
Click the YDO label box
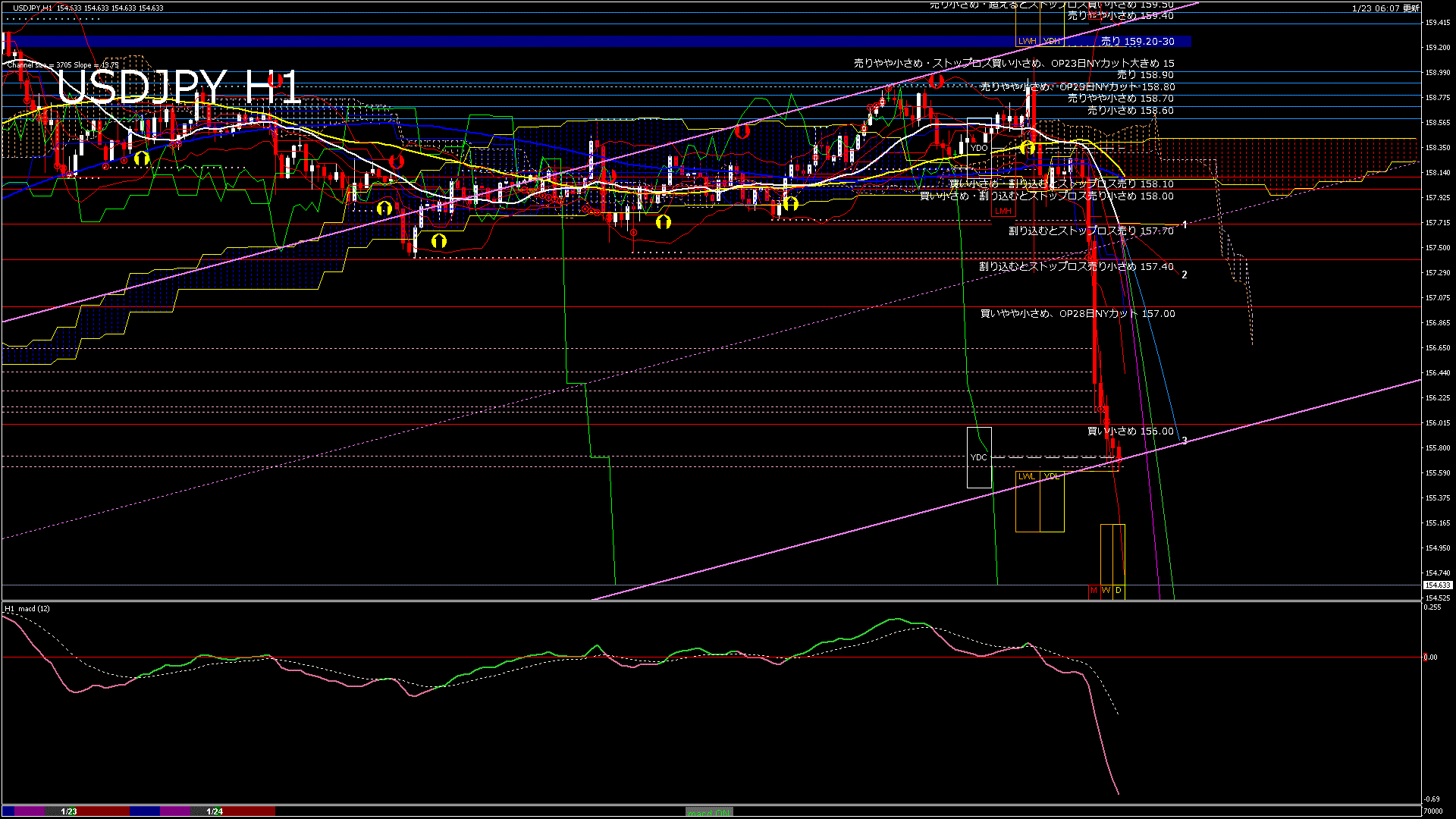pyautogui.click(x=979, y=148)
